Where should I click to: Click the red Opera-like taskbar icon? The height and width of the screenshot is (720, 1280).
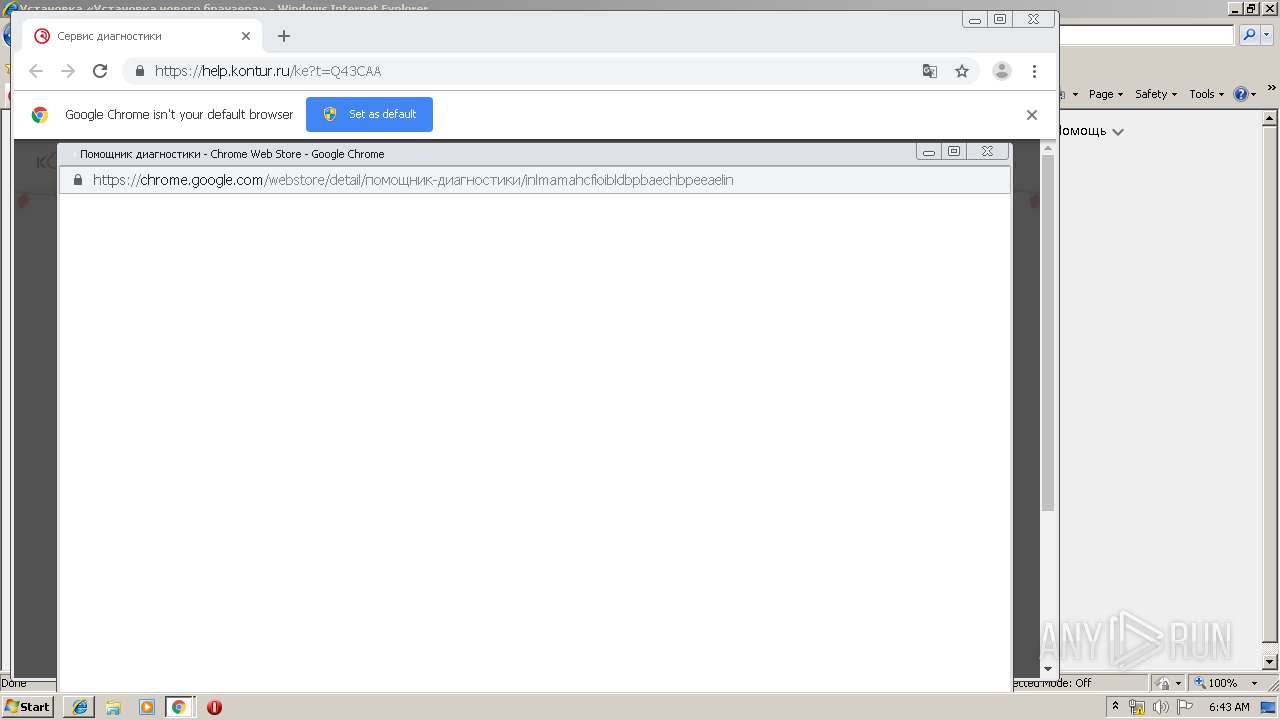click(214, 707)
